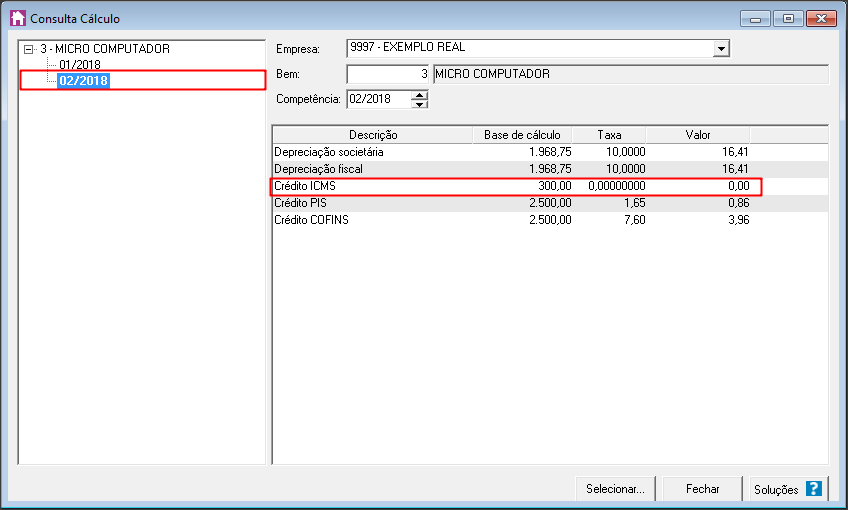Click the Competência date field
The height and width of the screenshot is (510, 848).
tap(379, 99)
